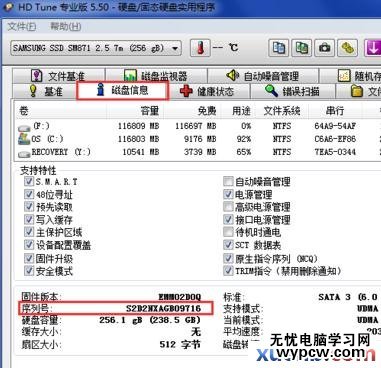Select the serial 7EA5-0344 cell
The width and height of the screenshot is (381, 368).
click(335, 152)
